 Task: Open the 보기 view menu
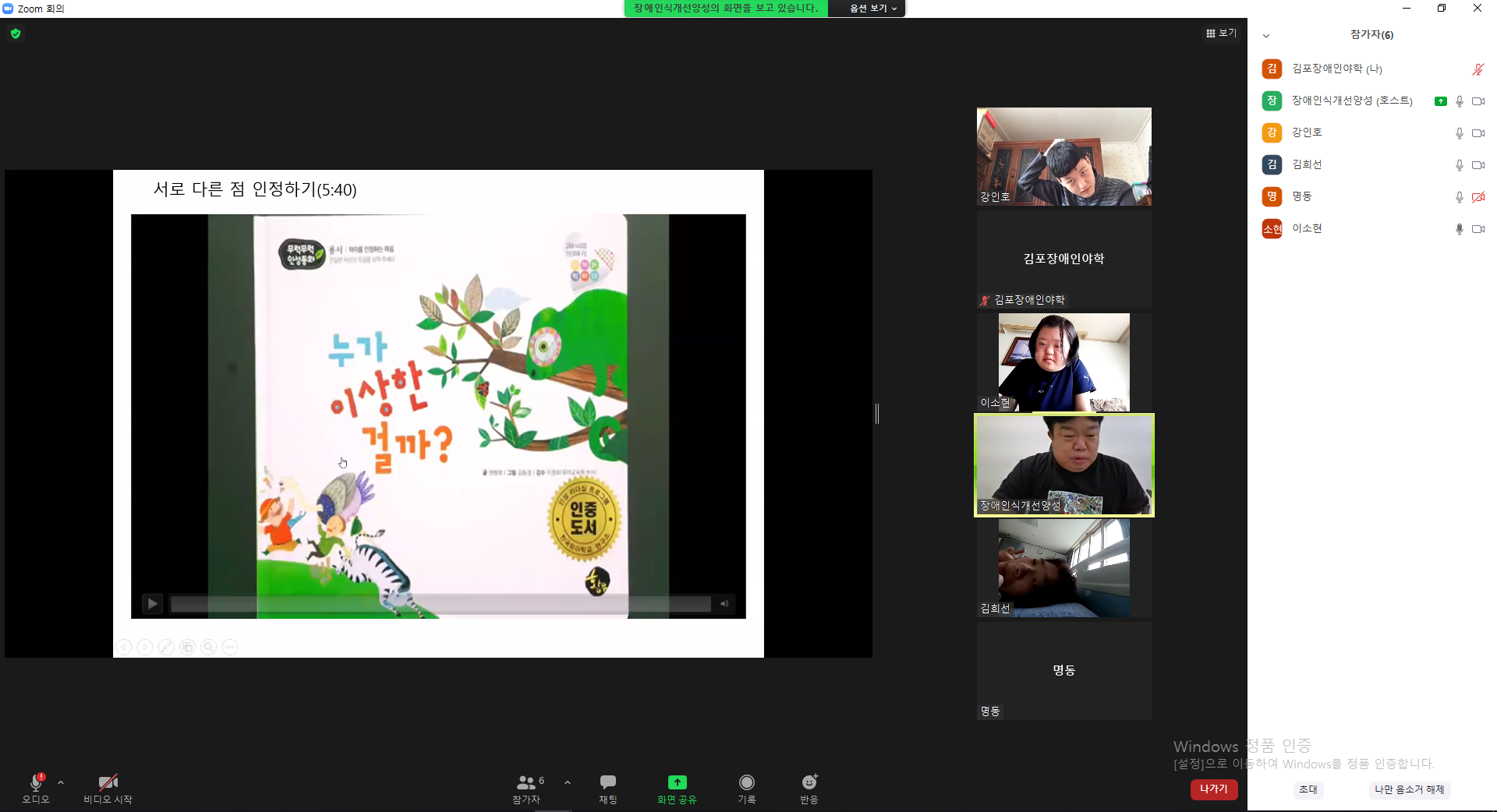pyautogui.click(x=1221, y=33)
